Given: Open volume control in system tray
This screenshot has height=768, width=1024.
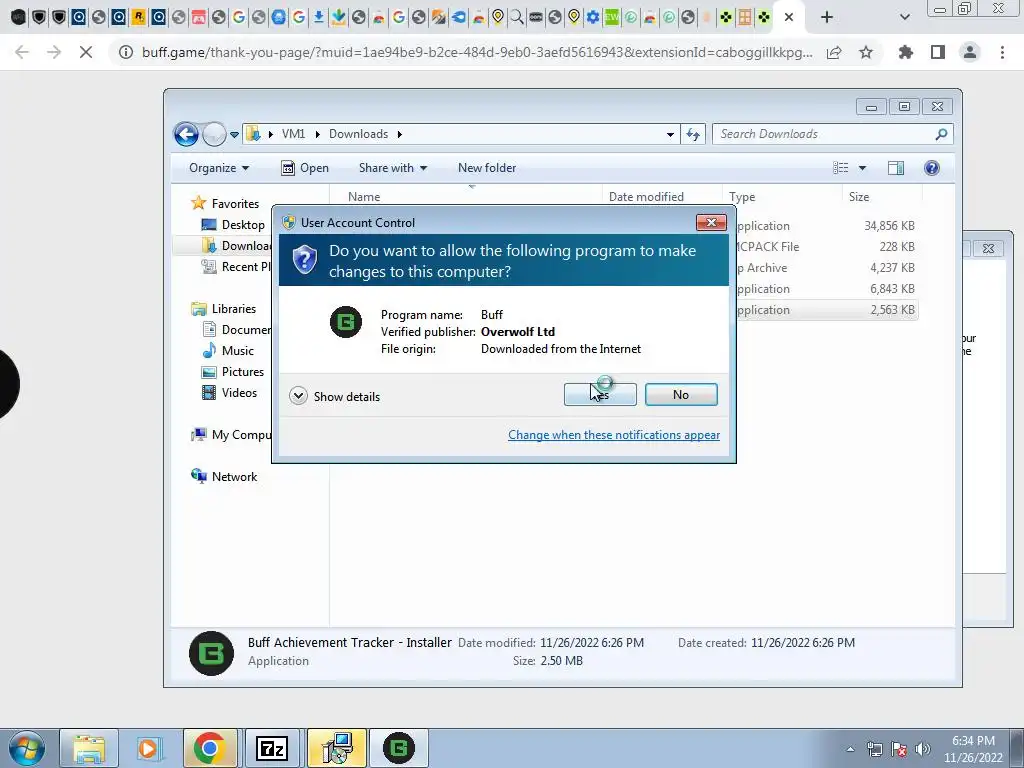Looking at the screenshot, I should [x=923, y=749].
